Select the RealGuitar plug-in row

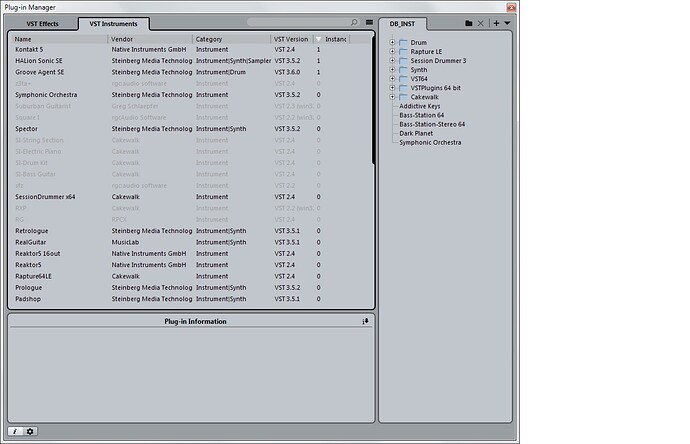190,242
